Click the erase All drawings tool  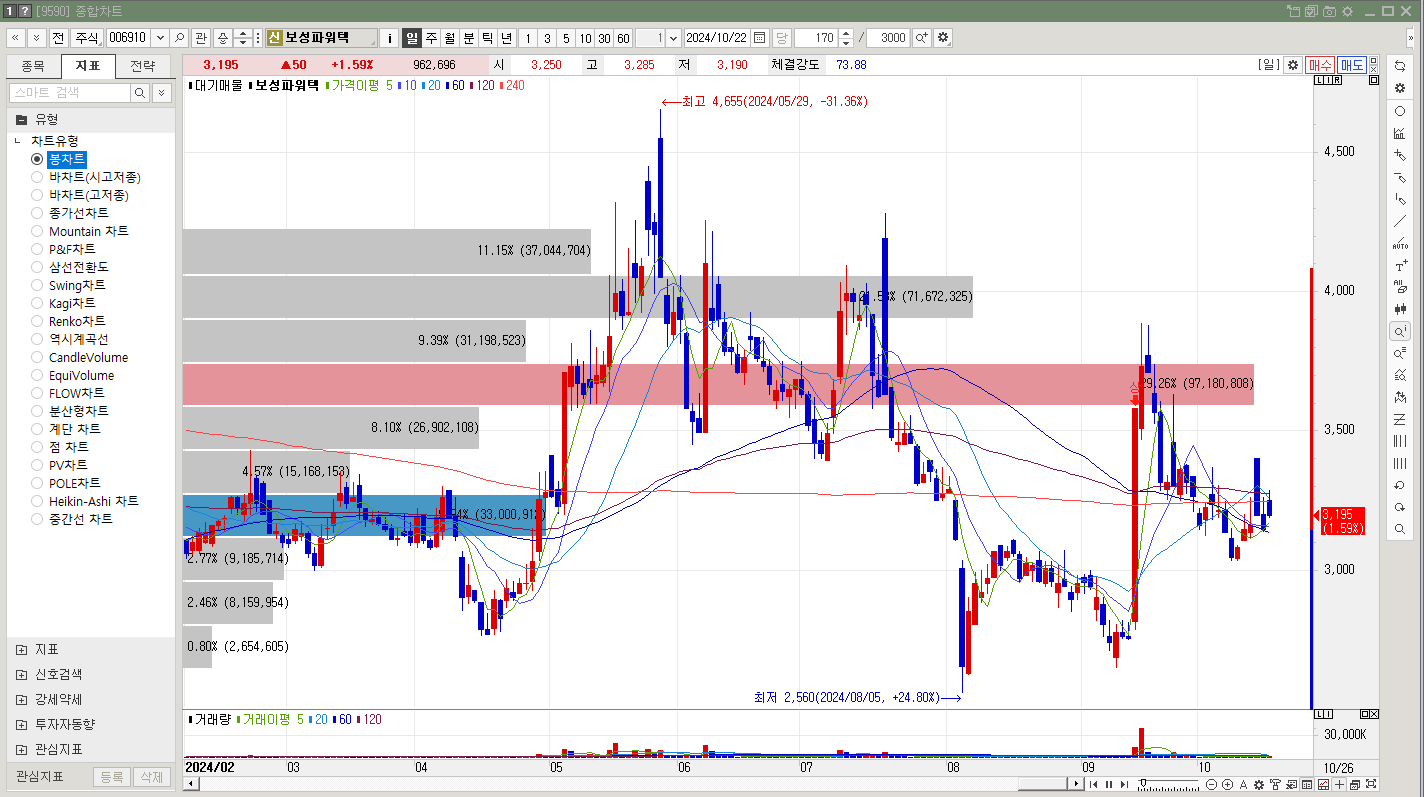(1400, 287)
